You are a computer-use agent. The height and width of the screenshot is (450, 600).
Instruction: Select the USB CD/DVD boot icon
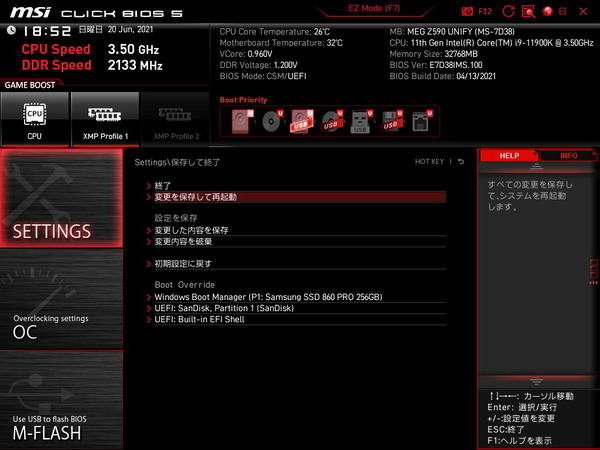(x=332, y=121)
